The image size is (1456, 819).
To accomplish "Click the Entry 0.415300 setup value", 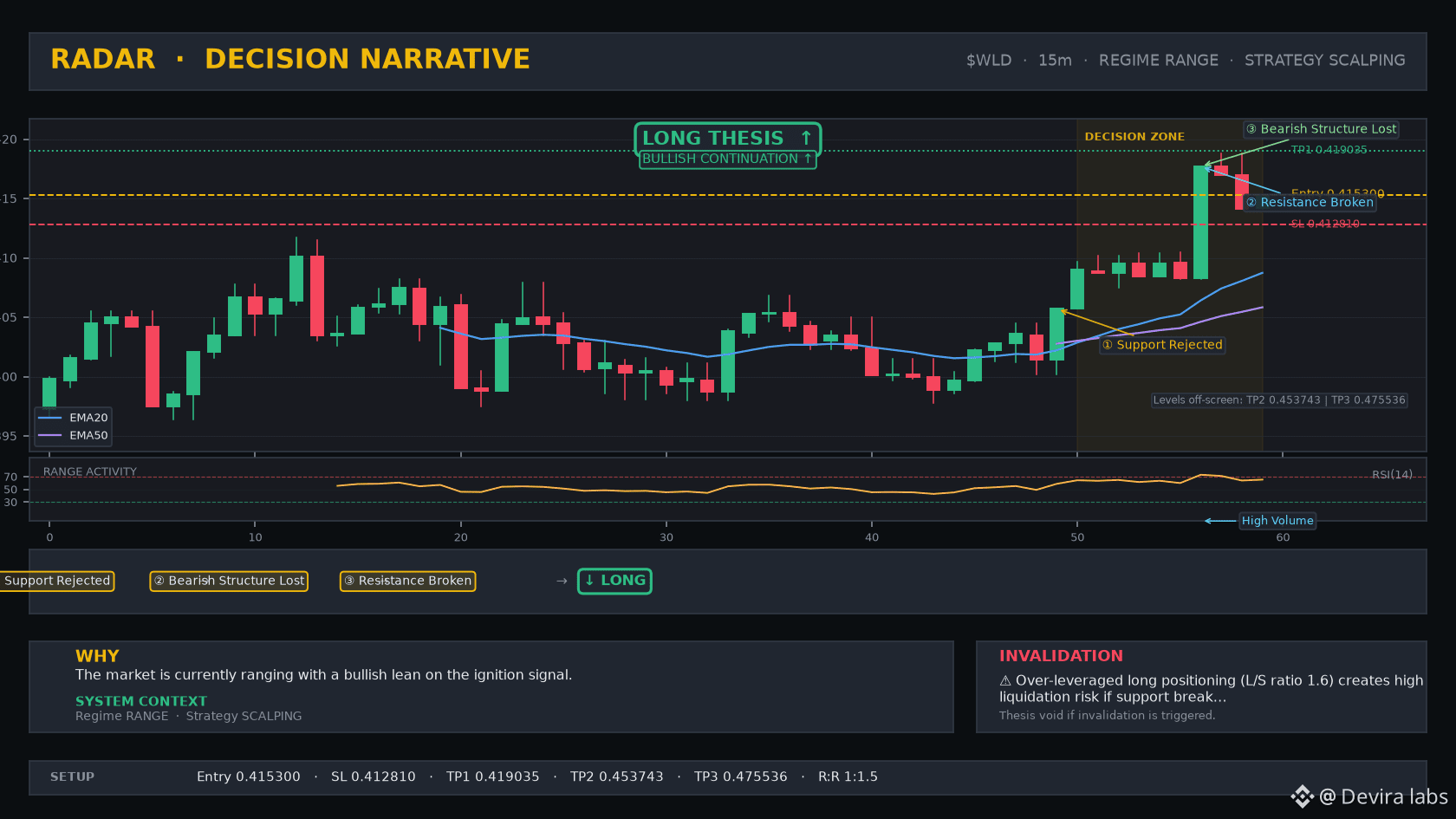I will pos(249,777).
